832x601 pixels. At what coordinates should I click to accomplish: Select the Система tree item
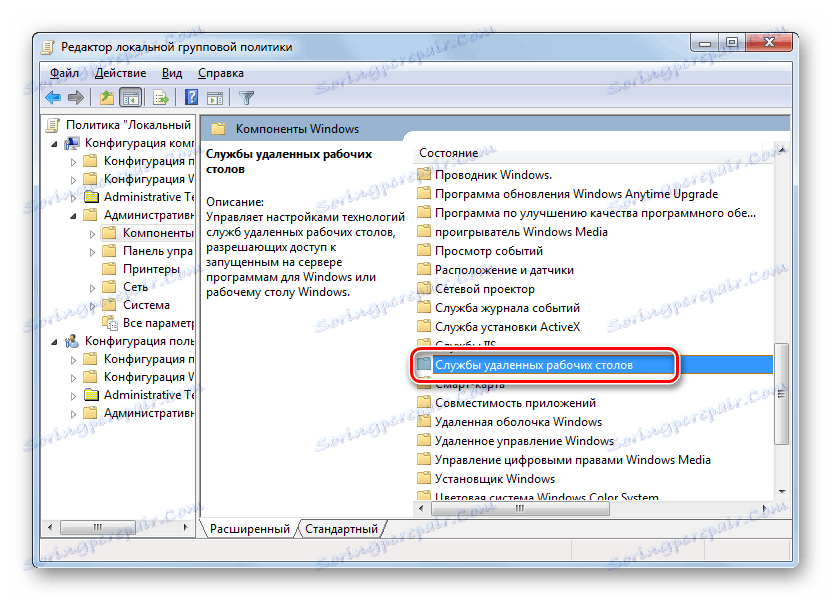(146, 304)
